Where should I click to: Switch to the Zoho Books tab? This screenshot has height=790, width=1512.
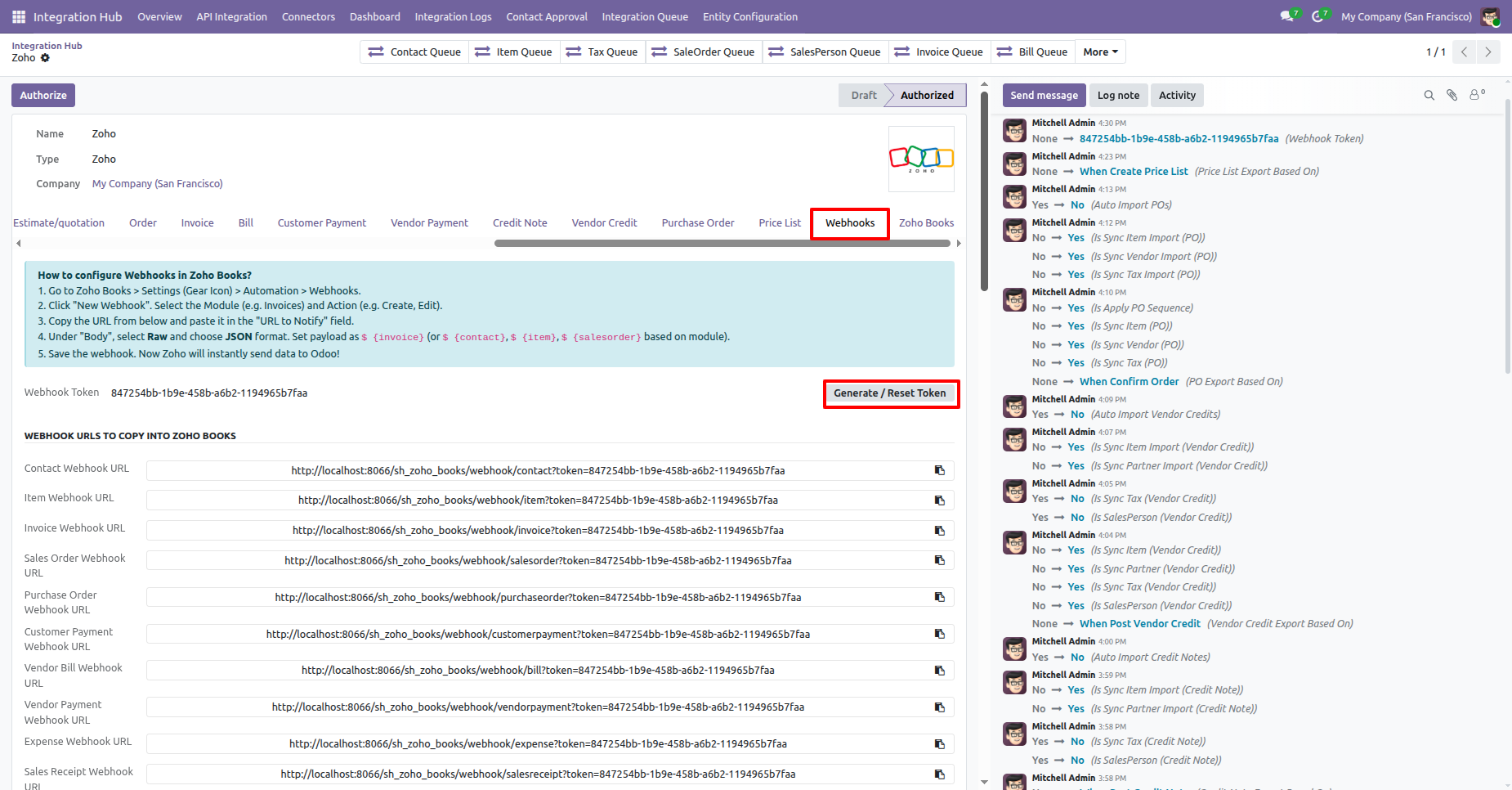(x=926, y=223)
